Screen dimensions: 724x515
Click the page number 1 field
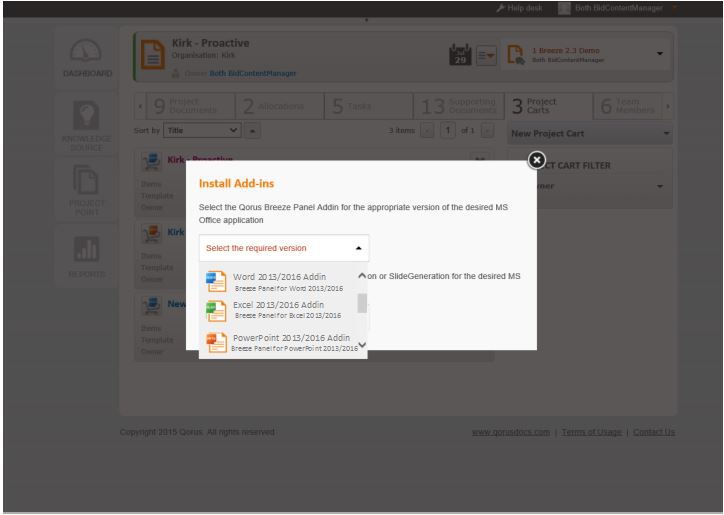(447, 131)
